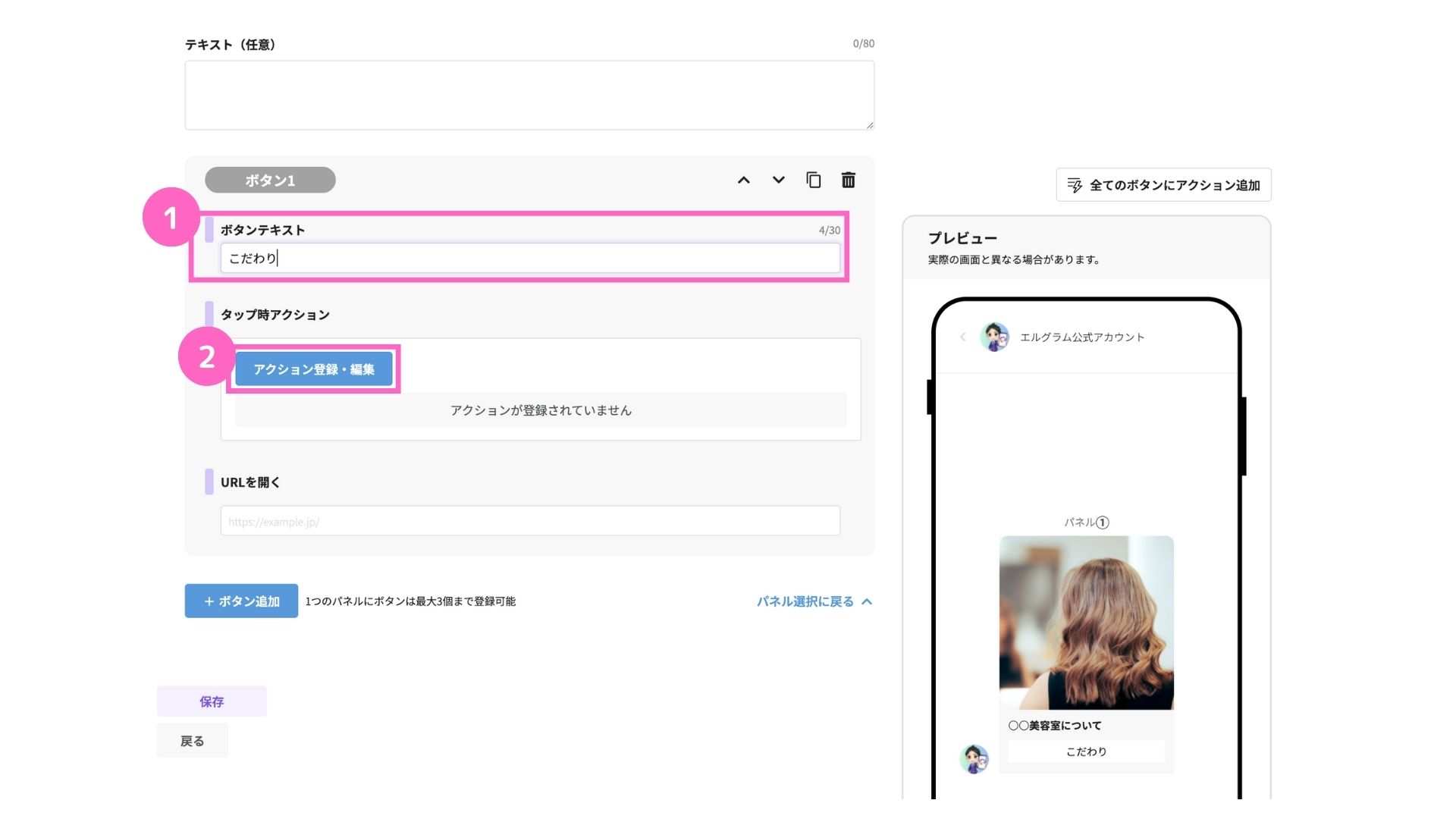
Task: Click the hair photo in panel preview
Action: click(1086, 623)
